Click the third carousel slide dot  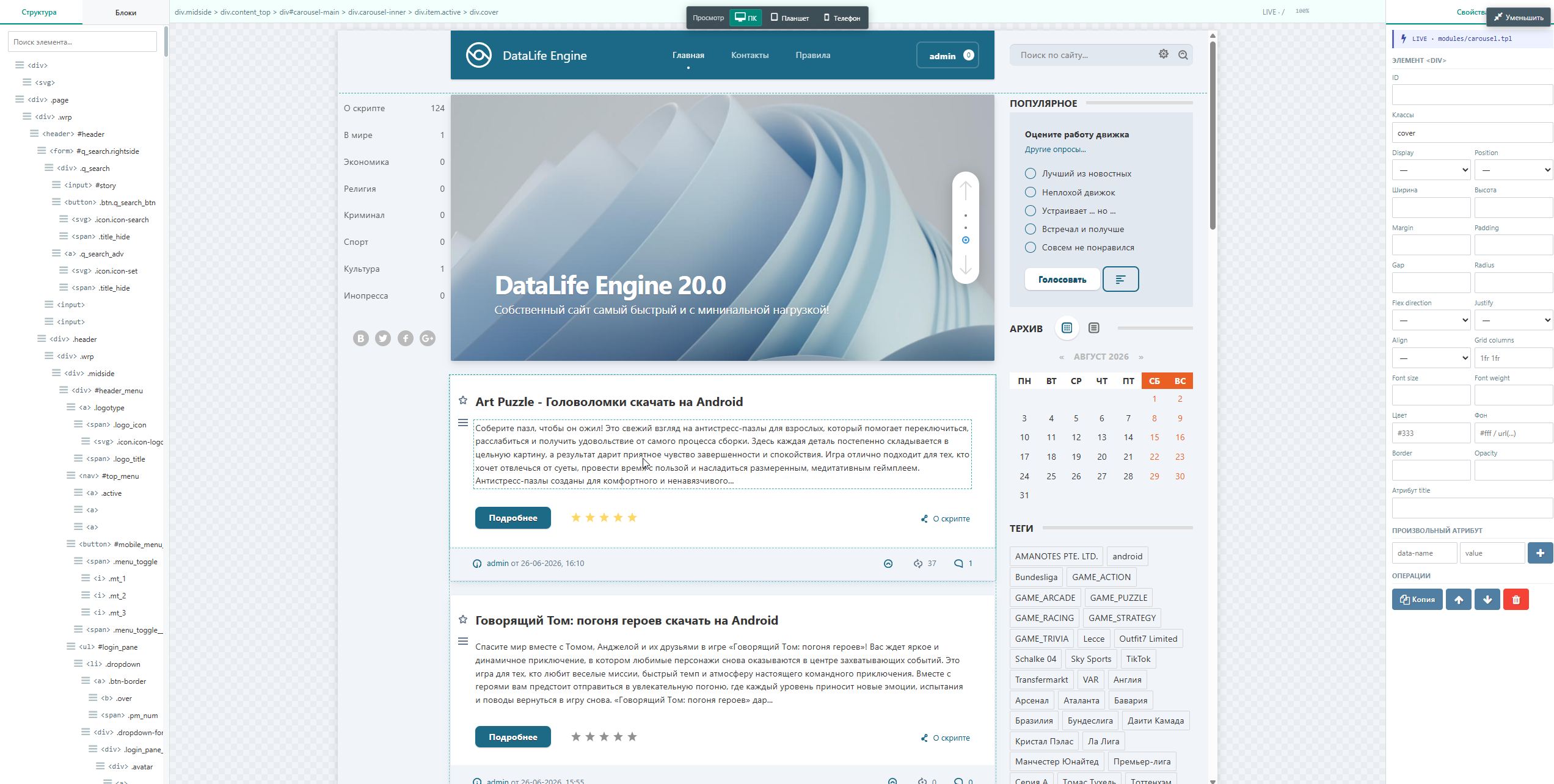(965, 240)
